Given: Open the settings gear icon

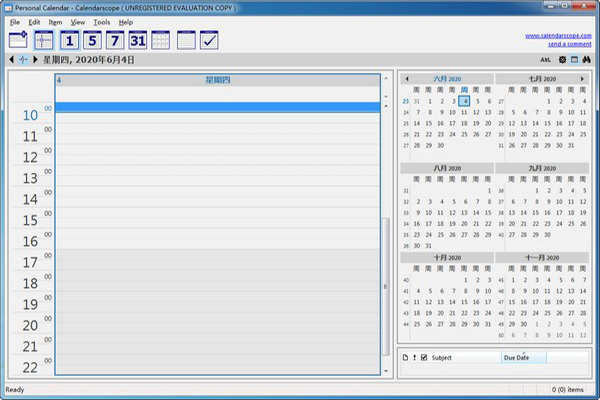Looking at the screenshot, I should point(561,60).
